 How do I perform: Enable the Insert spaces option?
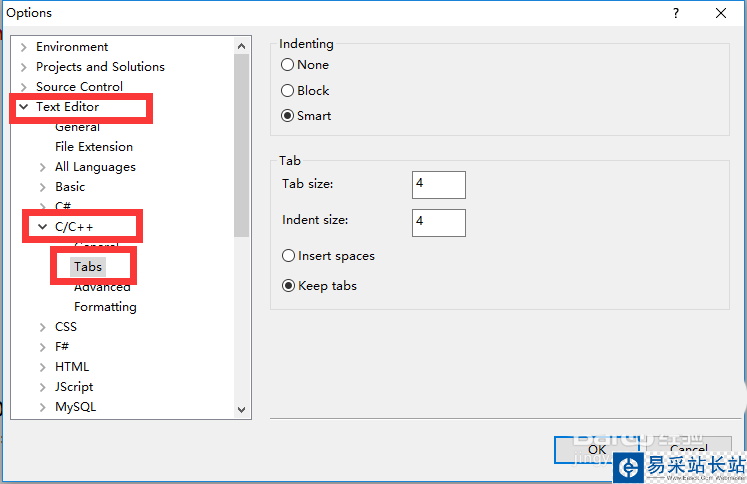click(289, 256)
